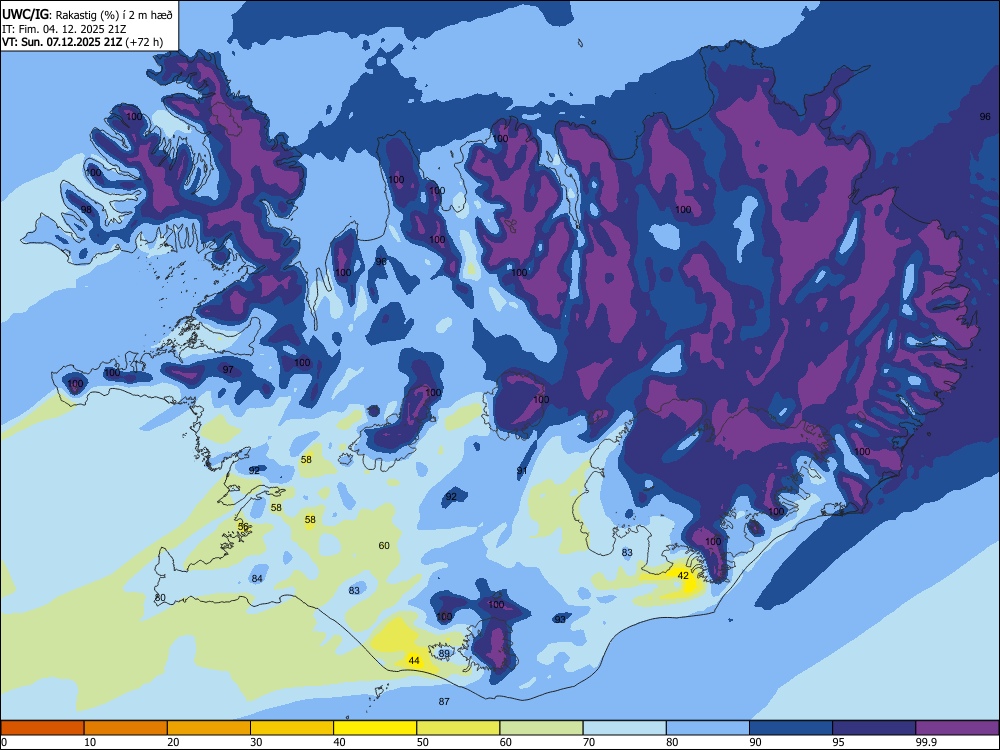The width and height of the screenshot is (1000, 750).
Task: Click the map value '84'
Action: pos(257,578)
